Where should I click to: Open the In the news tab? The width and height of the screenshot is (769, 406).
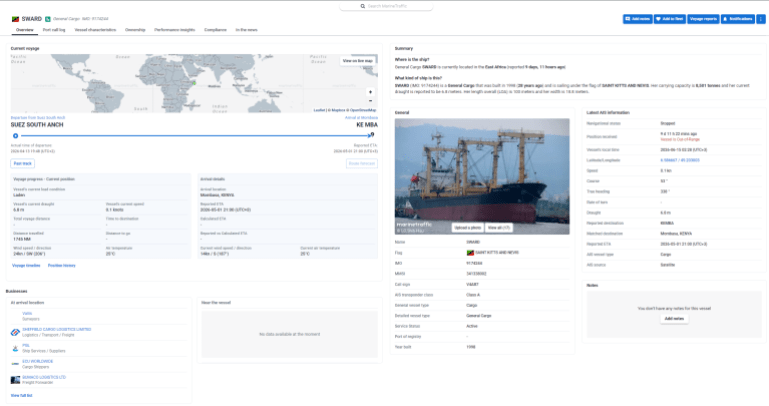(x=246, y=30)
